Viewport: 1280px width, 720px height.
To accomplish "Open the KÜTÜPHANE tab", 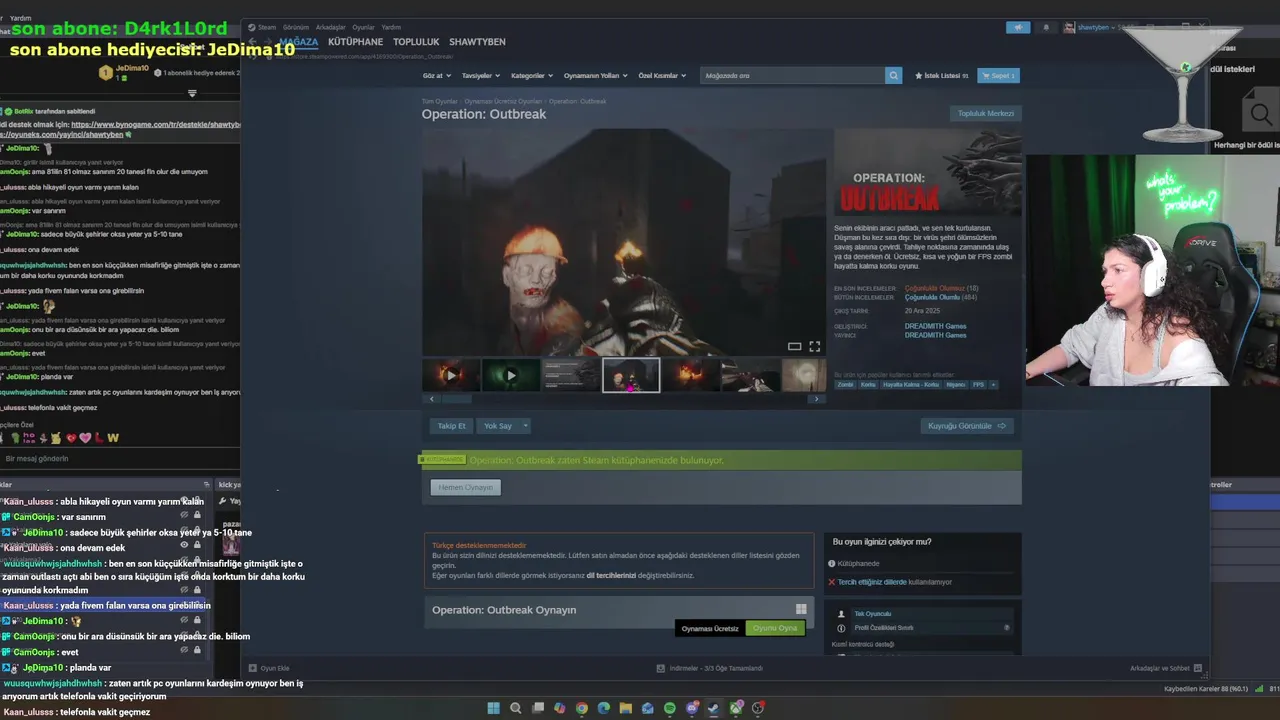I will (x=355, y=42).
